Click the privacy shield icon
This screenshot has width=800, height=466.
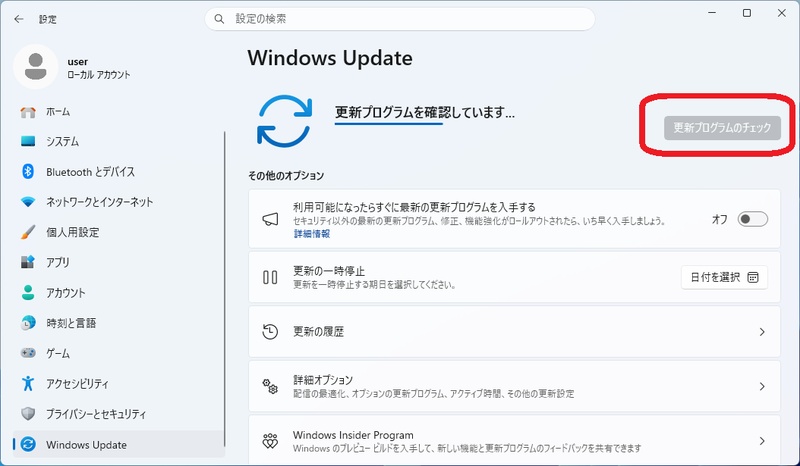[28, 413]
